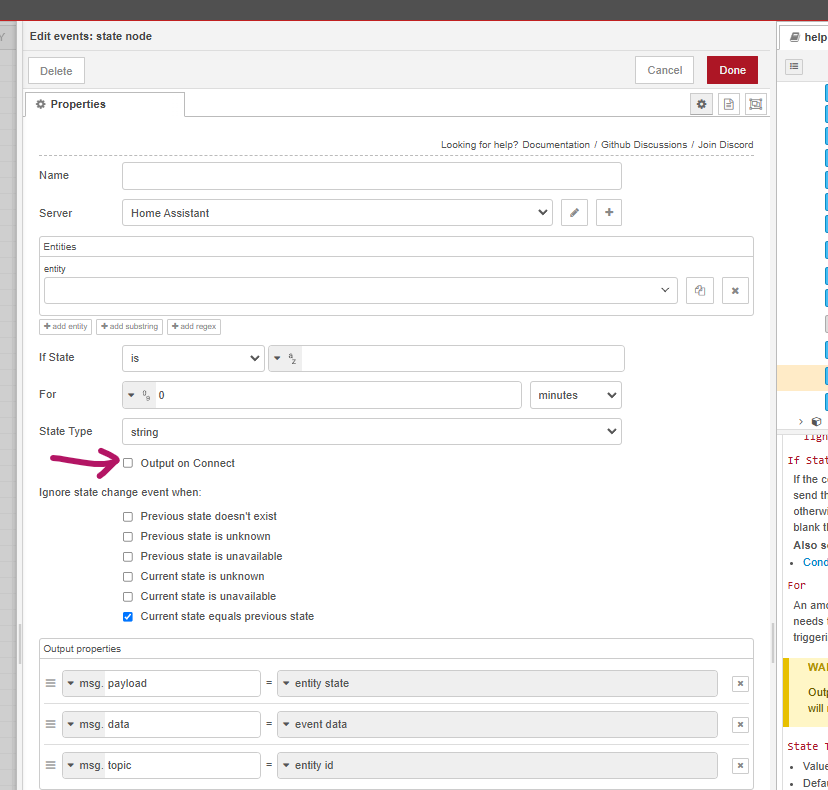Click the gear node properties icon
The width and height of the screenshot is (828, 790).
pos(702,104)
